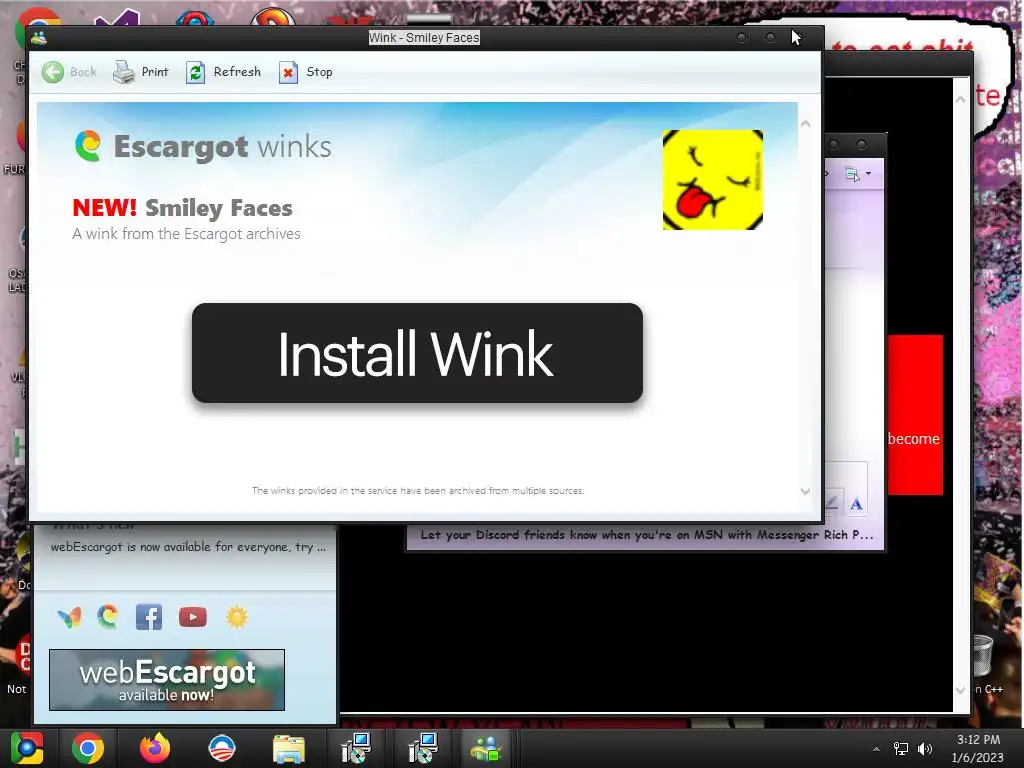Screen dimensions: 1024x768
Task: Open the dropdown arrow in the chat toolbar
Action: [869, 174]
